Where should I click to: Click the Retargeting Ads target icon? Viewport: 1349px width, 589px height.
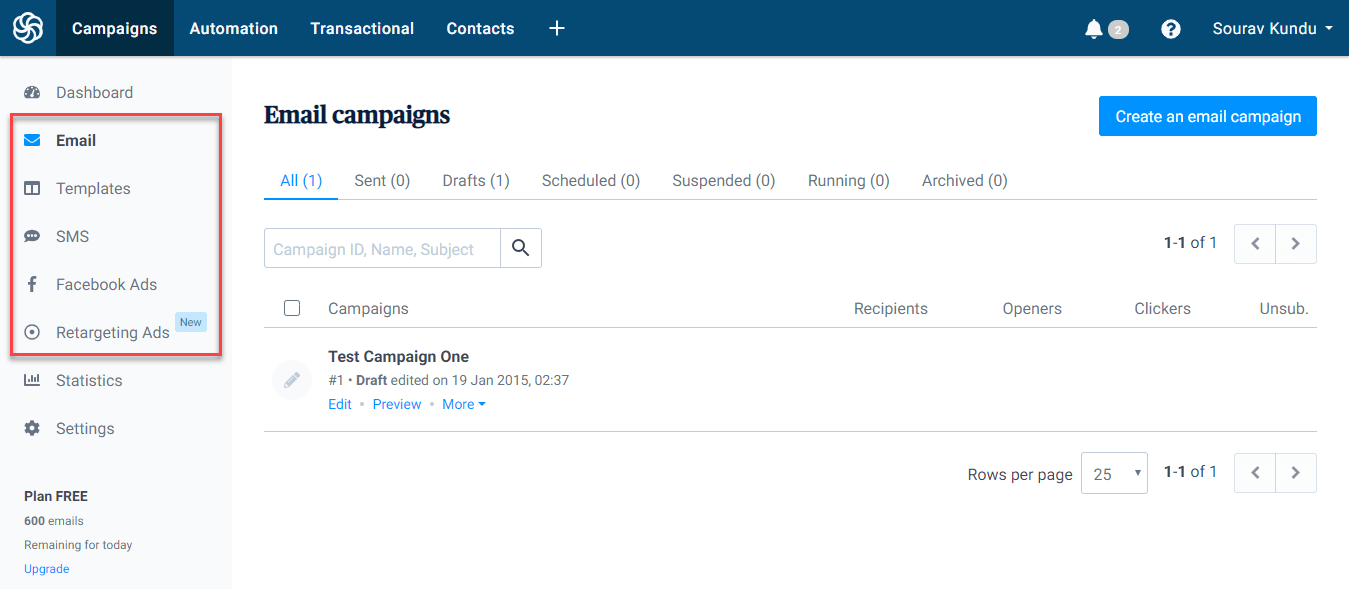pos(32,332)
